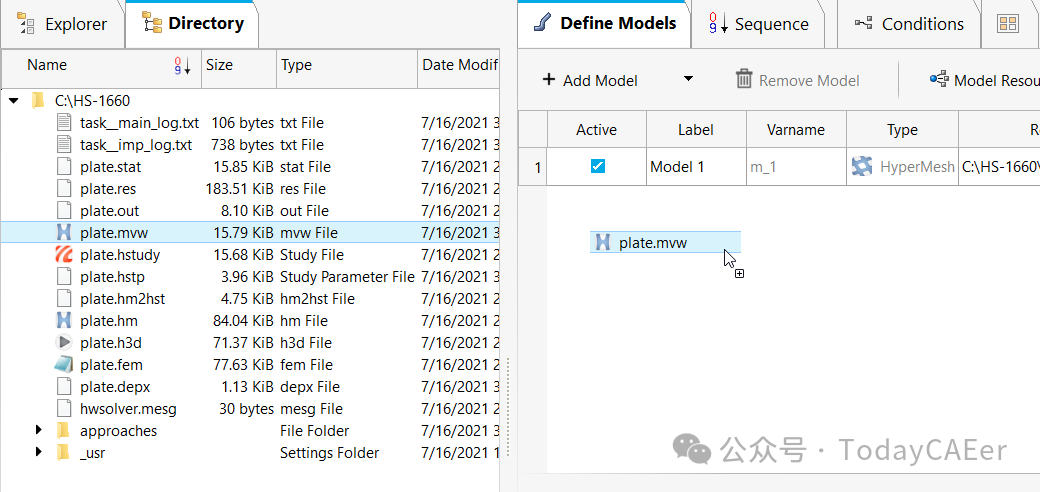Select the plate.hm file name
The image size is (1040, 492).
(x=109, y=320)
